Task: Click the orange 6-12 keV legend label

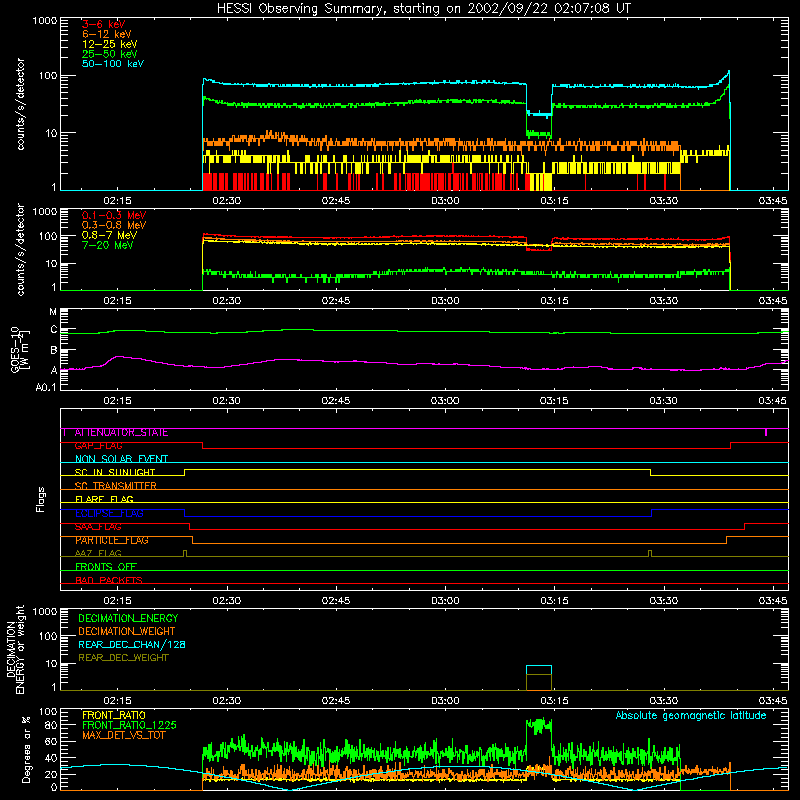Action: (107, 34)
